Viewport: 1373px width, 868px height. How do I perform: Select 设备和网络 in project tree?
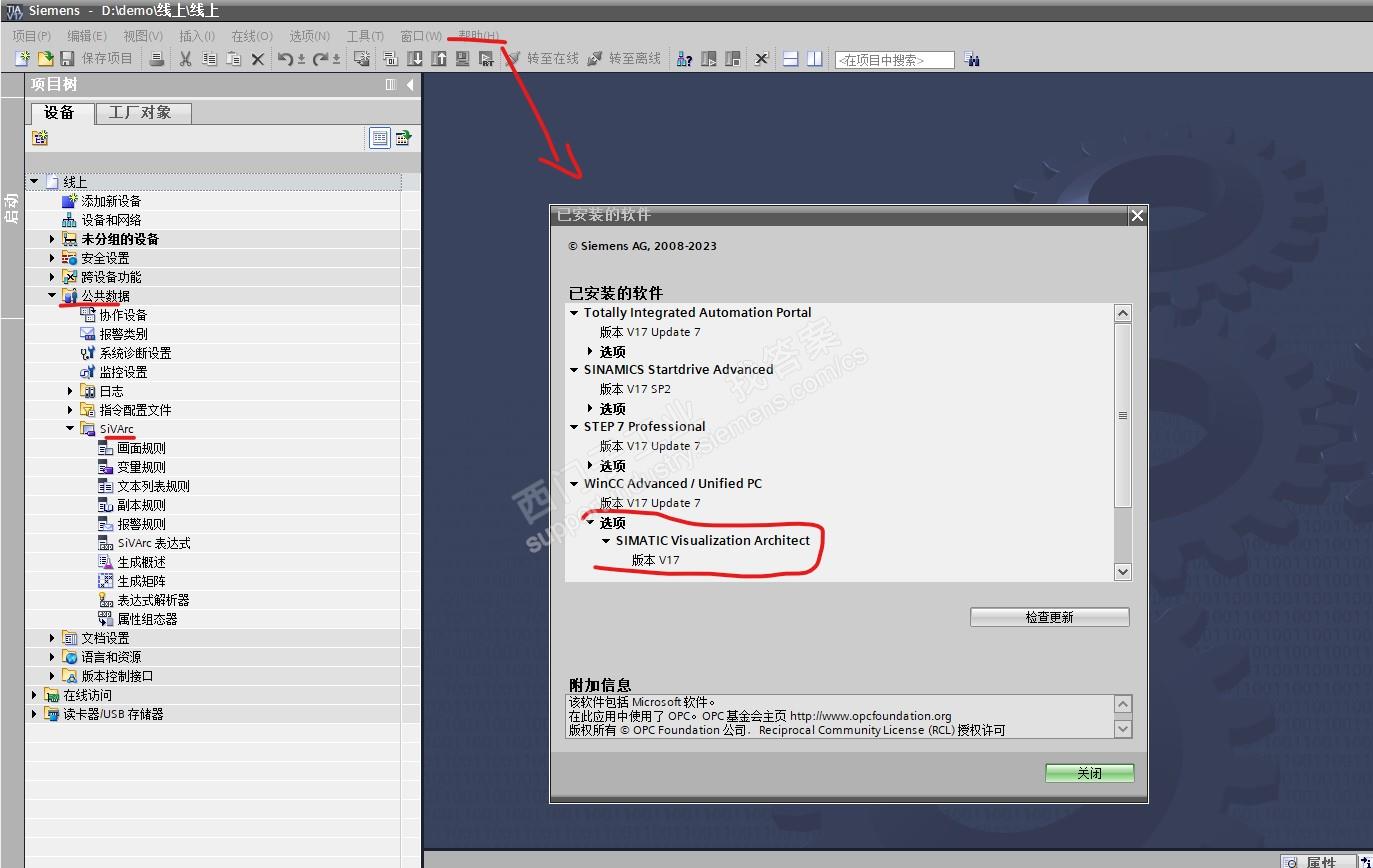point(111,220)
